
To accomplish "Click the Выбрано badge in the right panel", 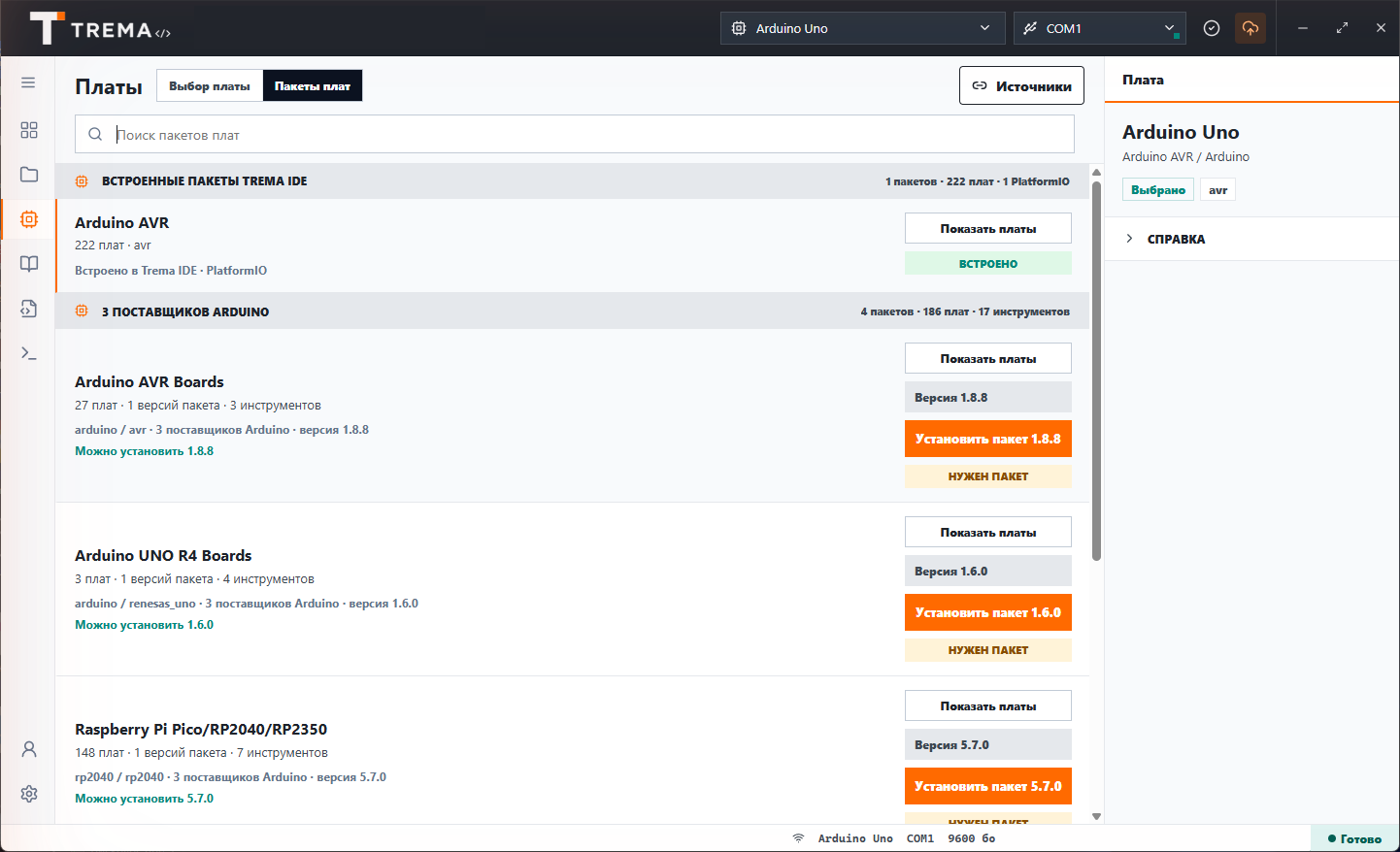I will [x=1158, y=190].
